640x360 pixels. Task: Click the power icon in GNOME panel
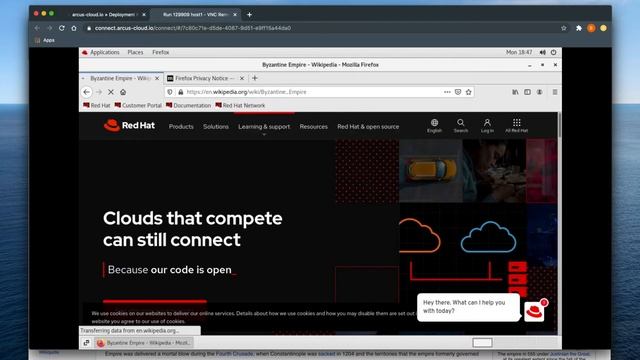(x=553, y=52)
